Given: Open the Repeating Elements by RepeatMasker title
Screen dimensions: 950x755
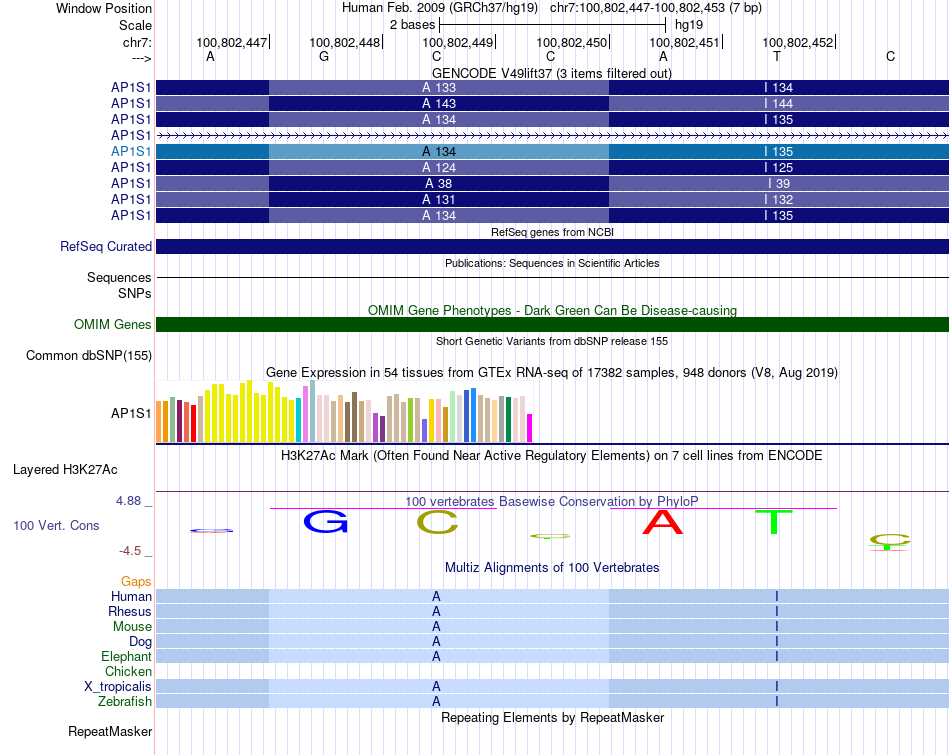Looking at the screenshot, I should click(552, 717).
